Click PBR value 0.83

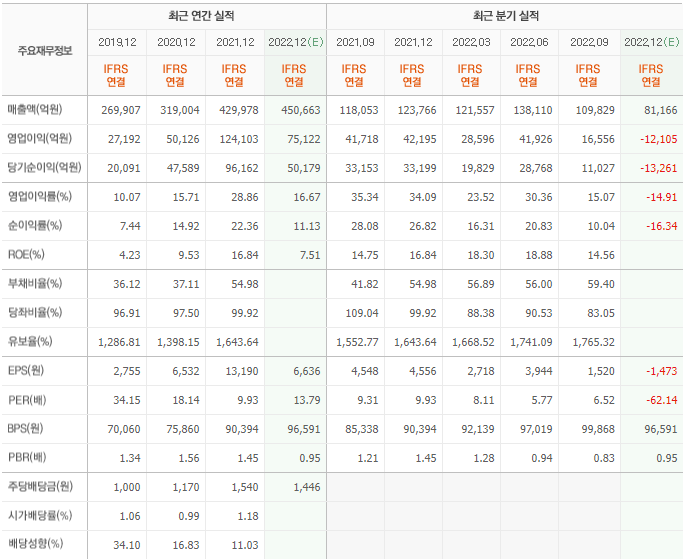pyautogui.click(x=604, y=458)
